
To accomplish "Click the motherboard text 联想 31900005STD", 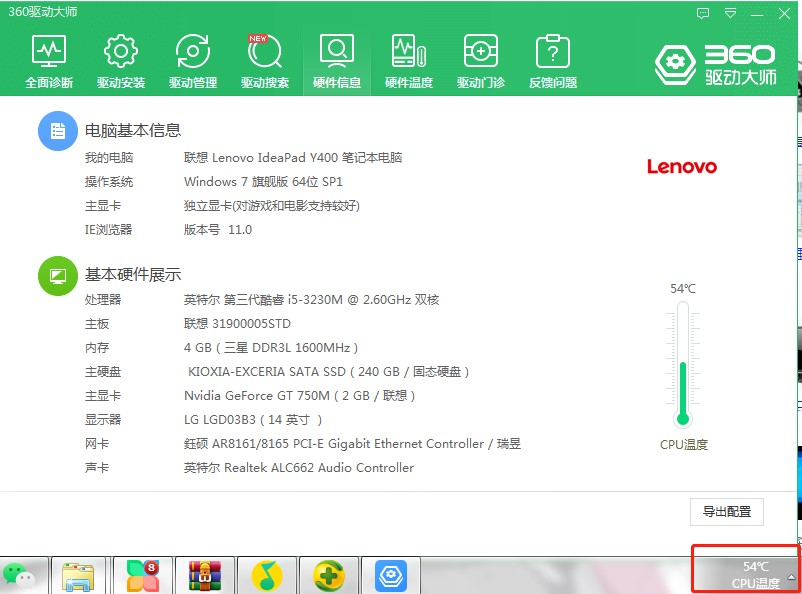I will pos(237,324).
